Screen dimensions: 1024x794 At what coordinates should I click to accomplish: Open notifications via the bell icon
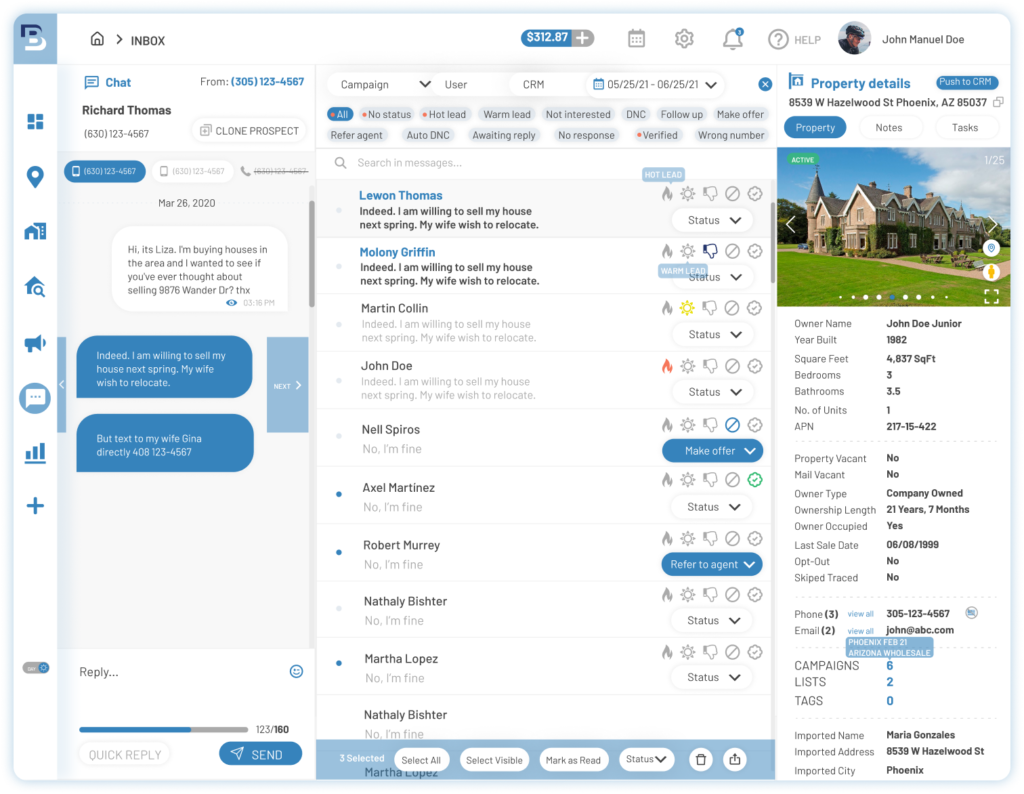tap(733, 37)
